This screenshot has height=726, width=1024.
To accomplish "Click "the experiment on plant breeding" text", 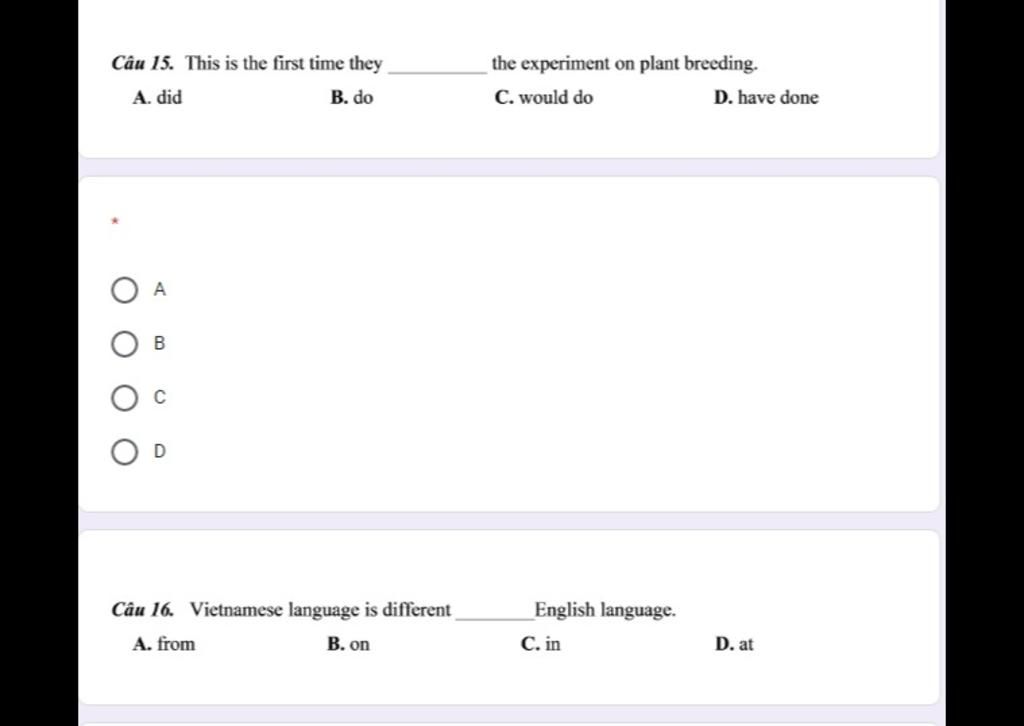I will click(624, 63).
